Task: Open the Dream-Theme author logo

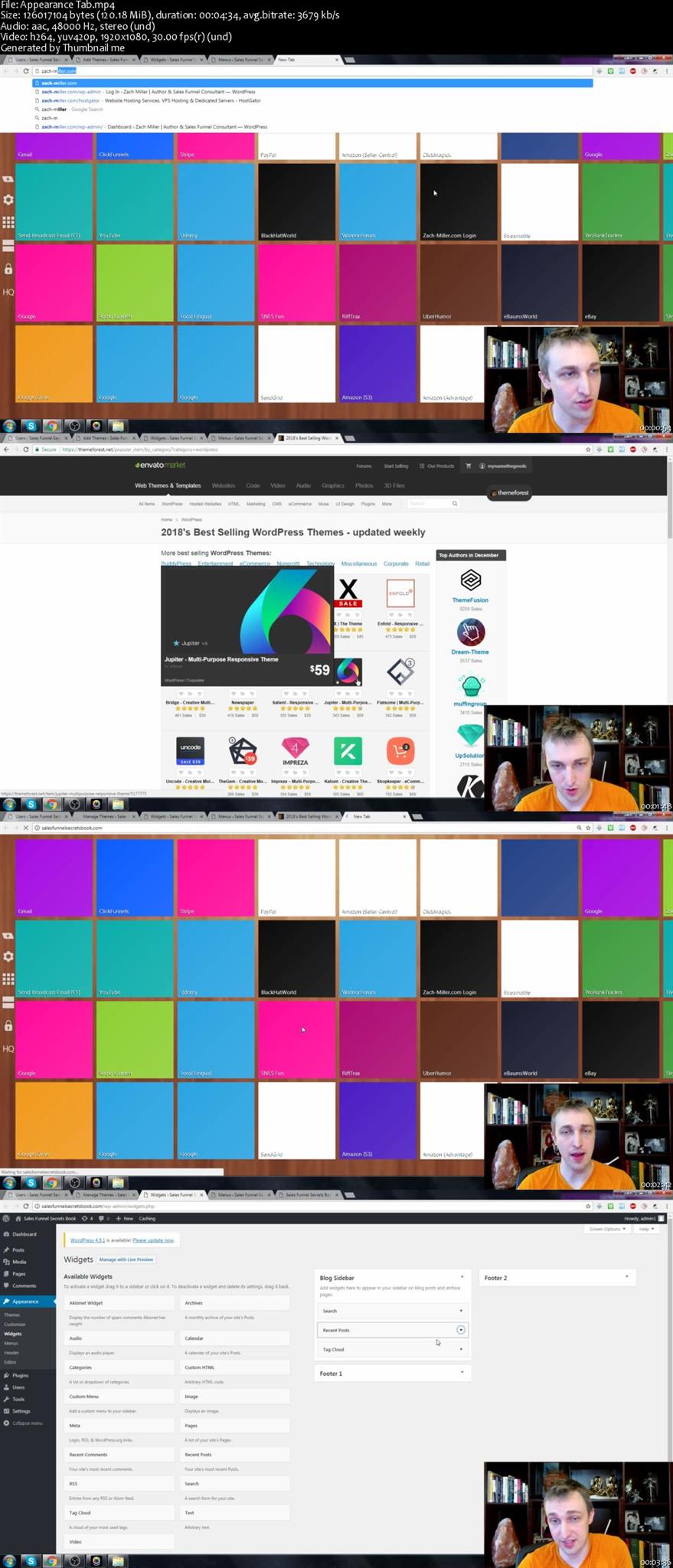Action: (470, 632)
